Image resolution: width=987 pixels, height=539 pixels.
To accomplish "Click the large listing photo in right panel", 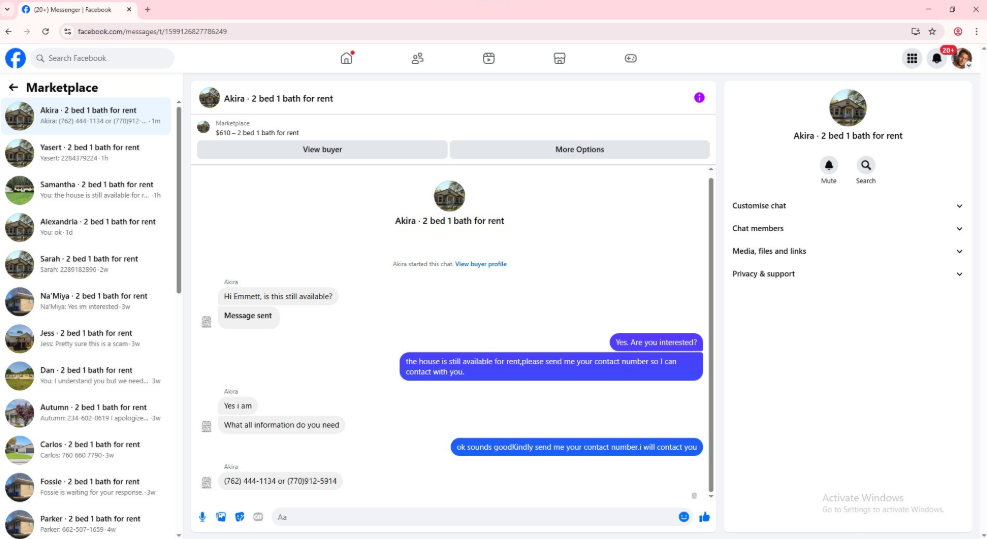I will [x=847, y=108].
